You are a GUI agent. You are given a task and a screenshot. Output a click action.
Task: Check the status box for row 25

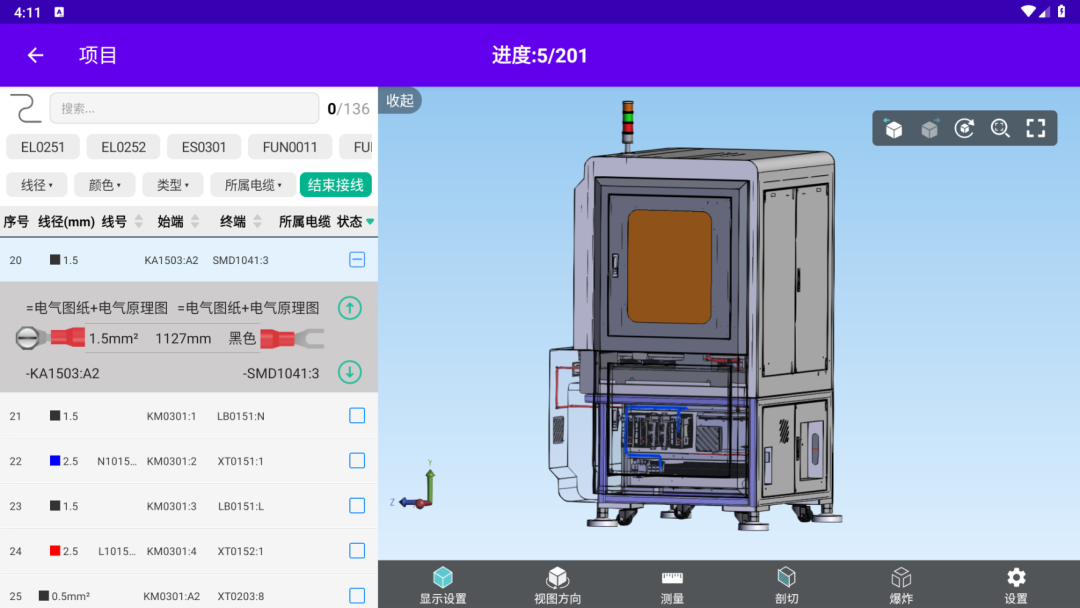click(357, 596)
